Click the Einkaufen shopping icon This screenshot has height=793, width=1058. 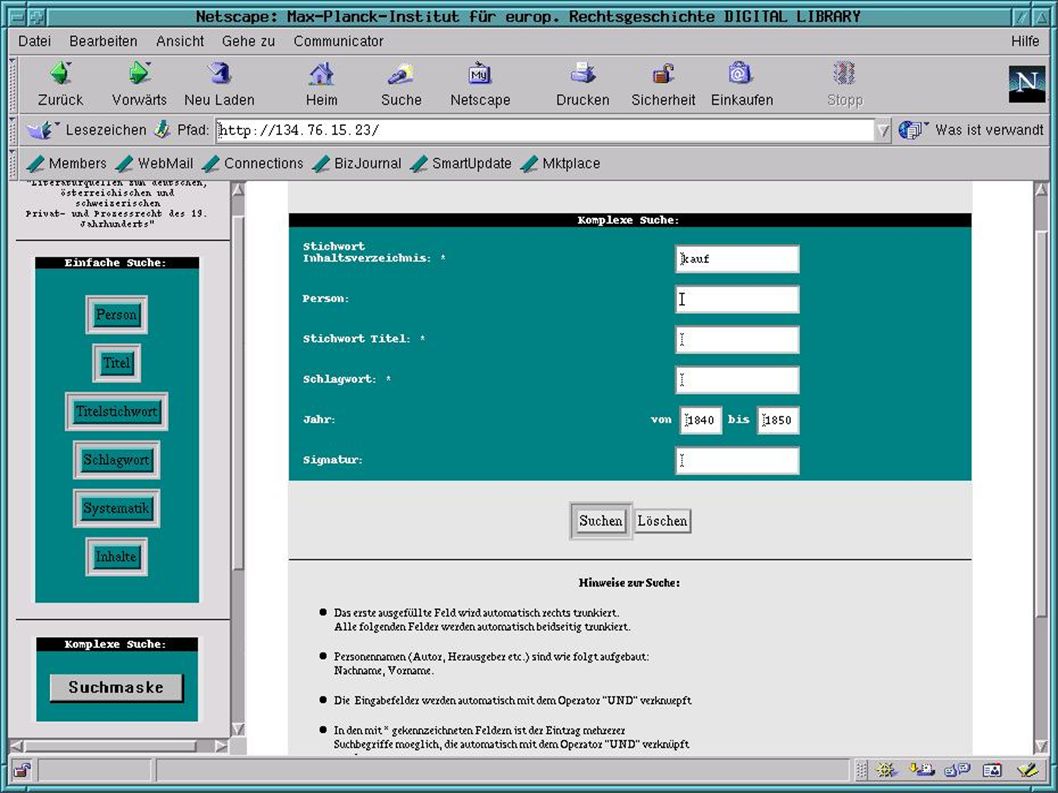click(x=741, y=73)
